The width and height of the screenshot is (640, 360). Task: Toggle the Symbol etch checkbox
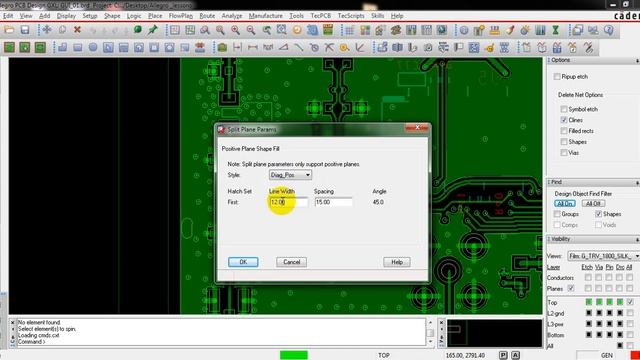tap(564, 109)
